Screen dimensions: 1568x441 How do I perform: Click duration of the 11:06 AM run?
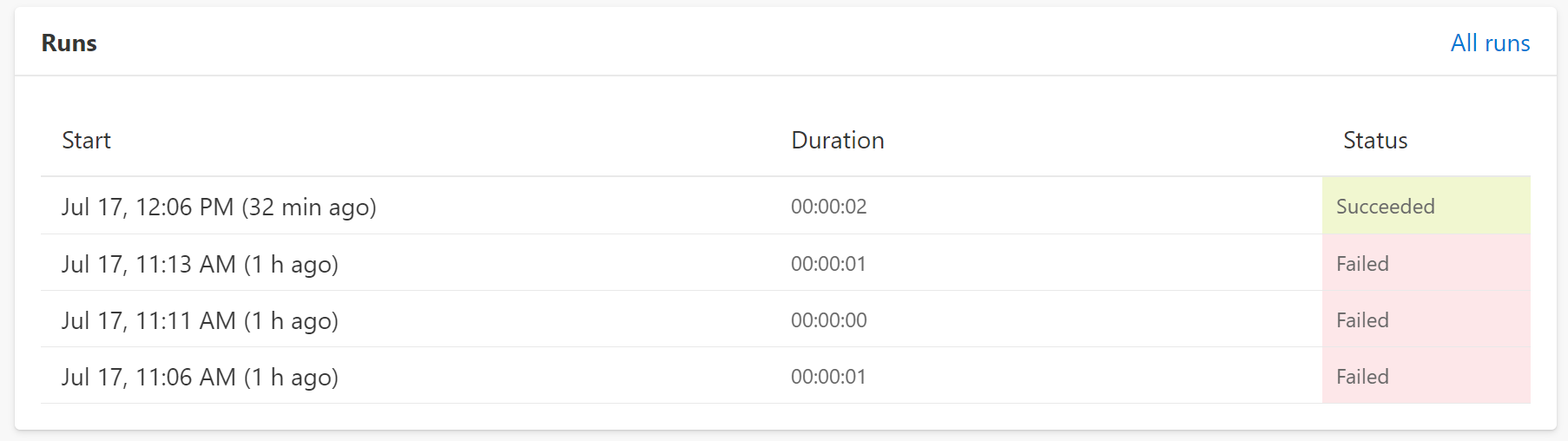[x=828, y=377]
